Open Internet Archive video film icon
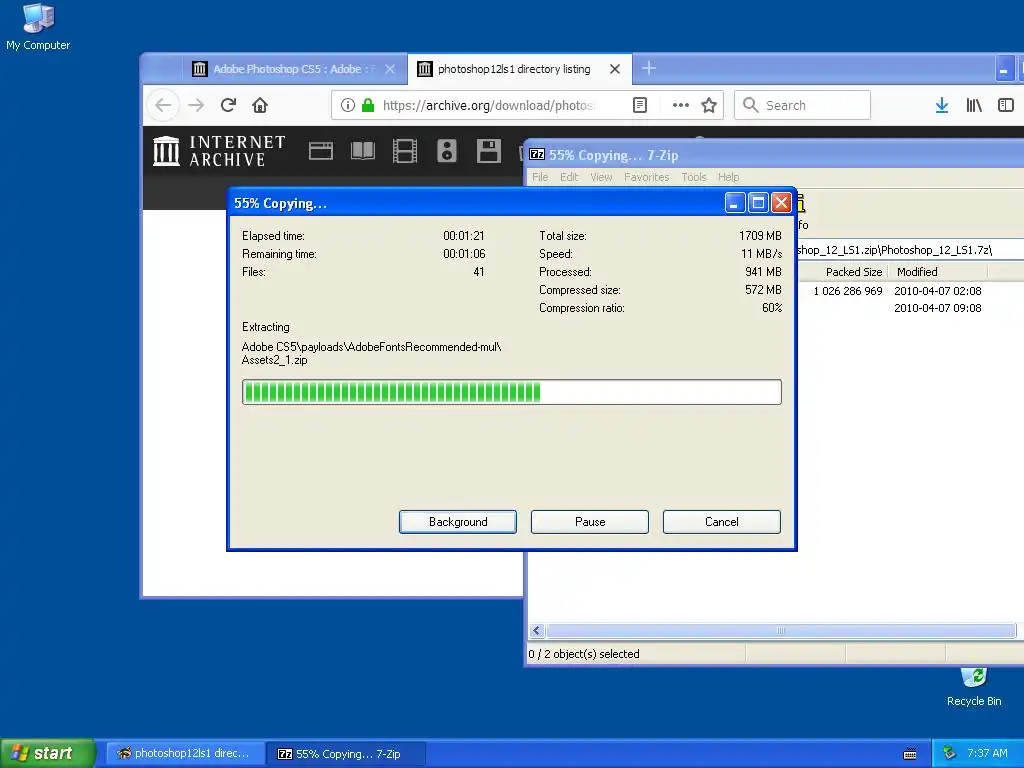The image size is (1024, 768). pyautogui.click(x=404, y=151)
